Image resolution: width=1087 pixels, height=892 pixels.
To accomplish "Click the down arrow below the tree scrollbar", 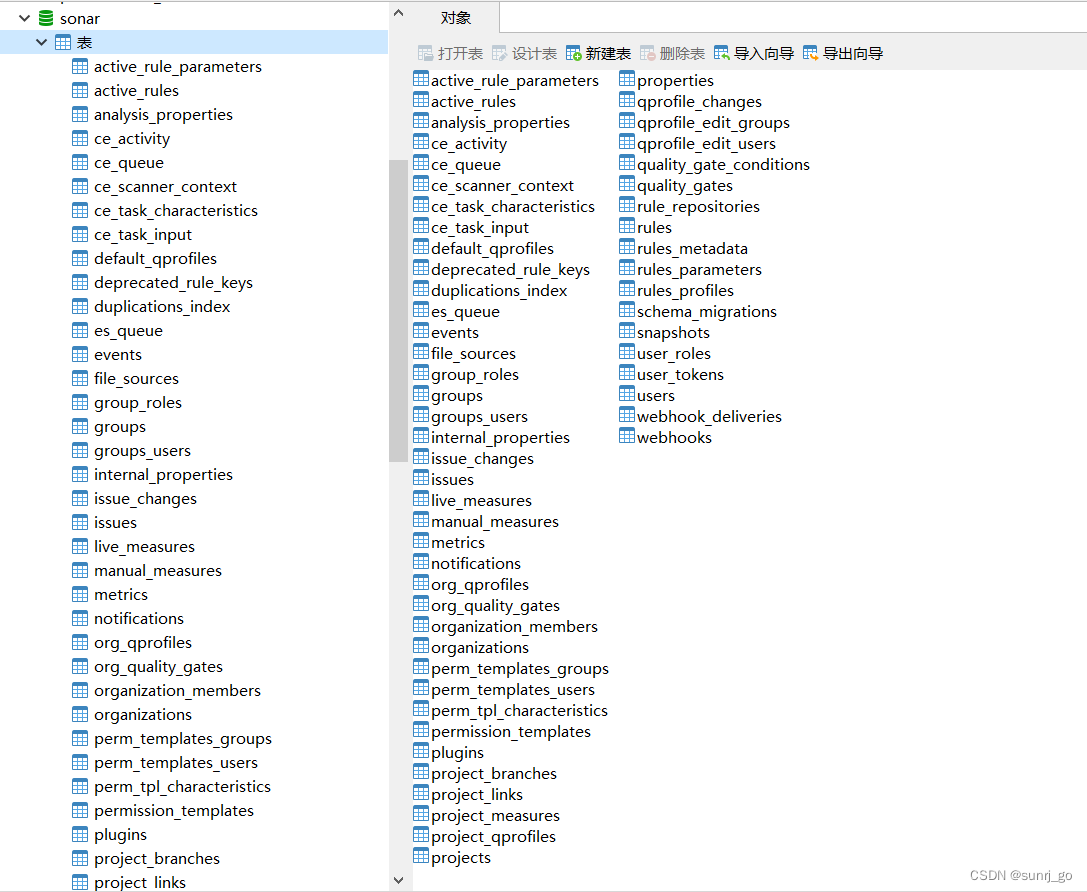I will click(399, 880).
